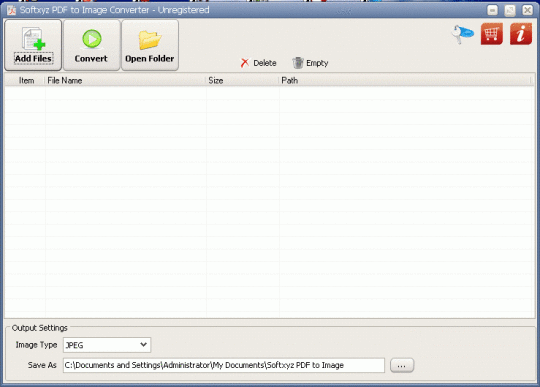The height and width of the screenshot is (387, 540).
Task: Open the shopping cart purchase icon
Action: pyautogui.click(x=491, y=34)
